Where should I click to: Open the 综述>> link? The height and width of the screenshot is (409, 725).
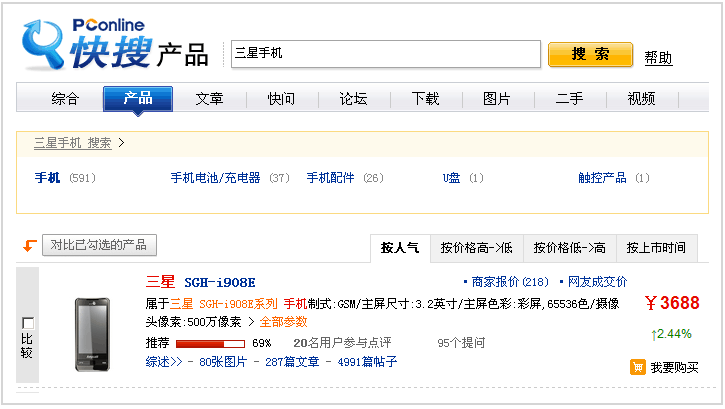[164, 361]
